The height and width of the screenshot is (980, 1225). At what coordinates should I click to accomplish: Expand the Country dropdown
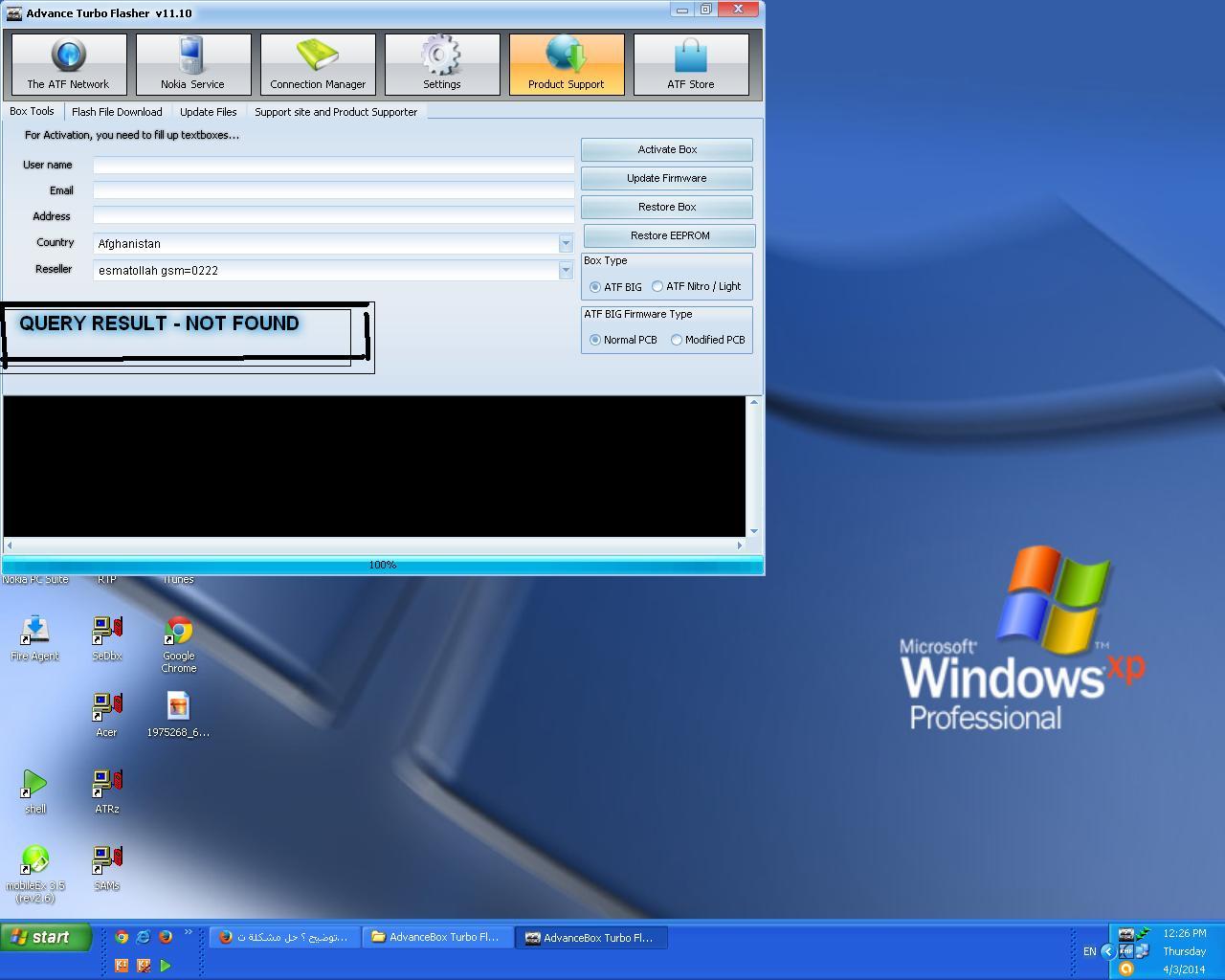tap(566, 244)
